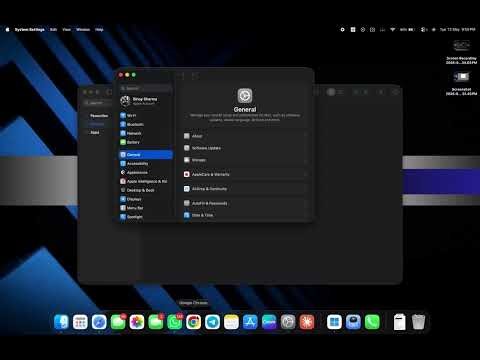This screenshot has width=480, height=360.
Task: Open the System Settings app menu
Action: (30, 30)
